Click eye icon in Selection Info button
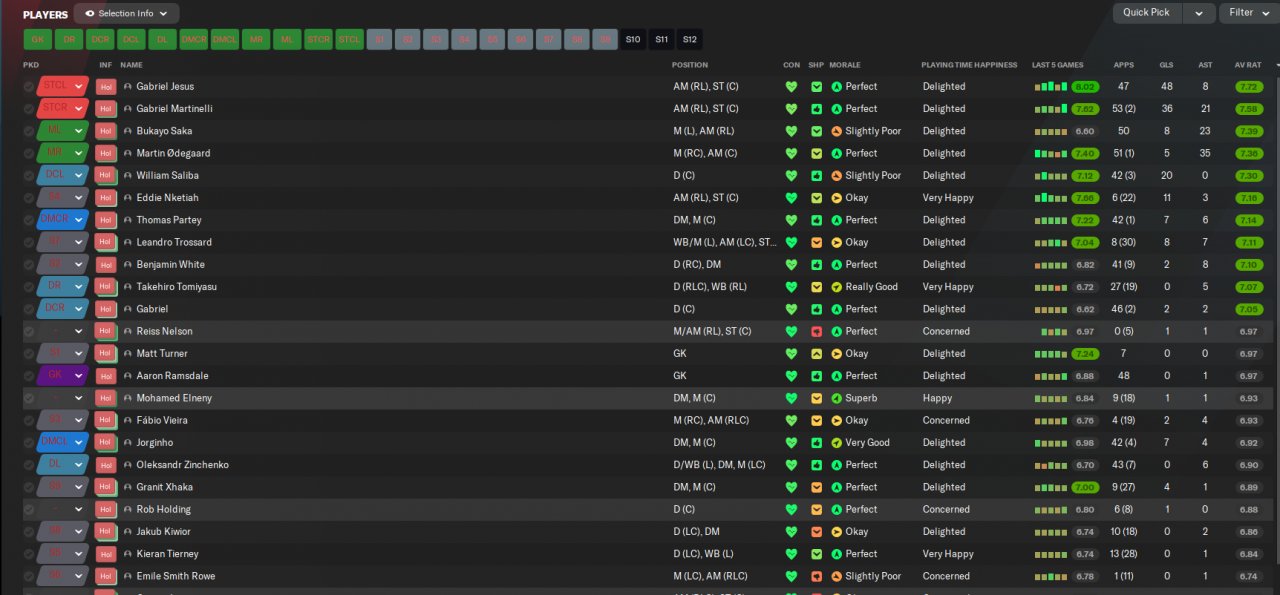 90,14
